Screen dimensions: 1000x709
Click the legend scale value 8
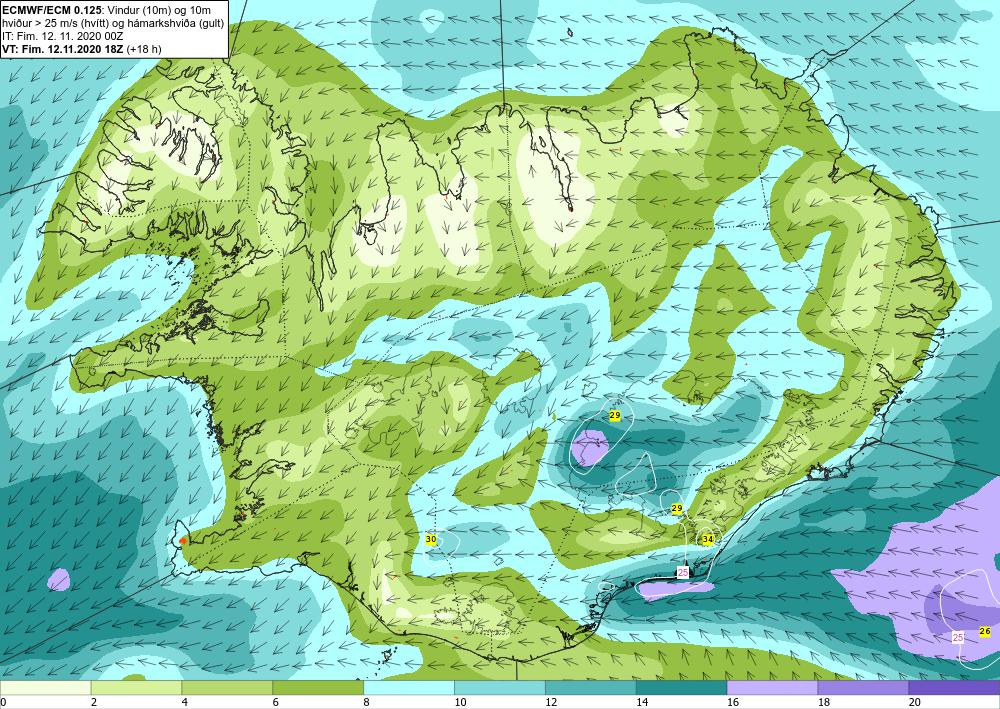pyautogui.click(x=367, y=703)
